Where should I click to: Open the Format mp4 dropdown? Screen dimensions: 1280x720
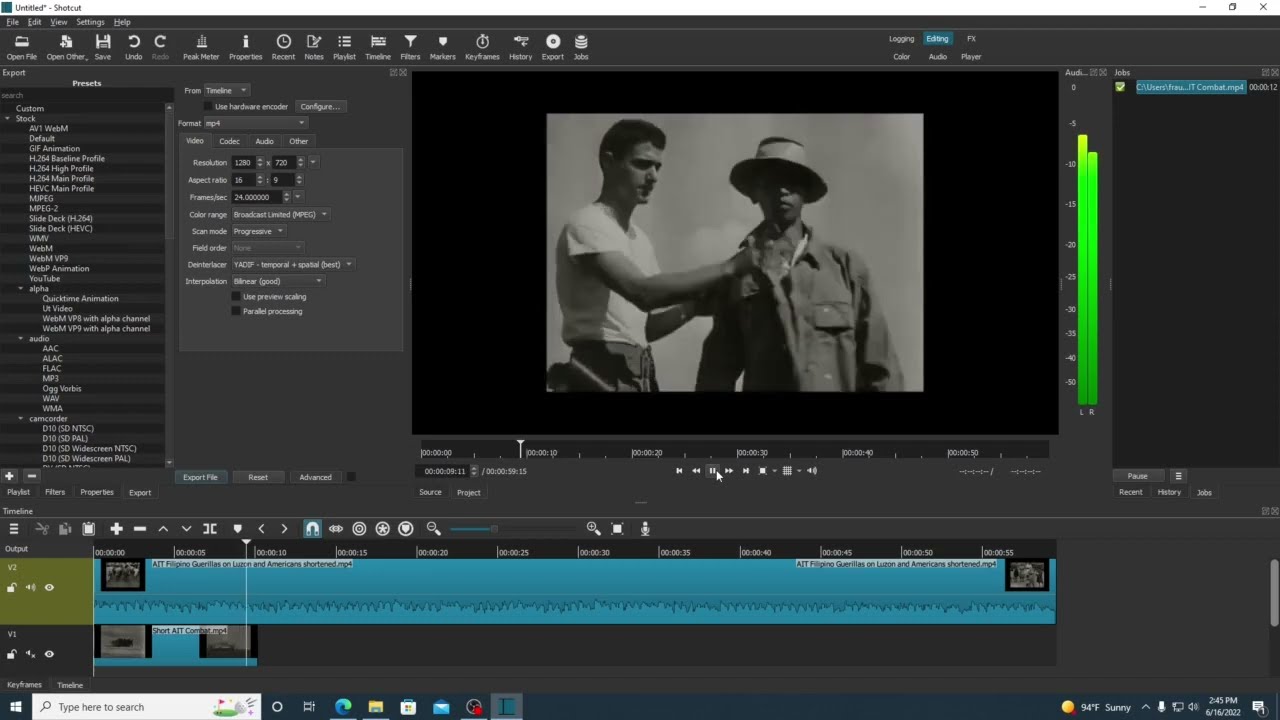pos(255,123)
